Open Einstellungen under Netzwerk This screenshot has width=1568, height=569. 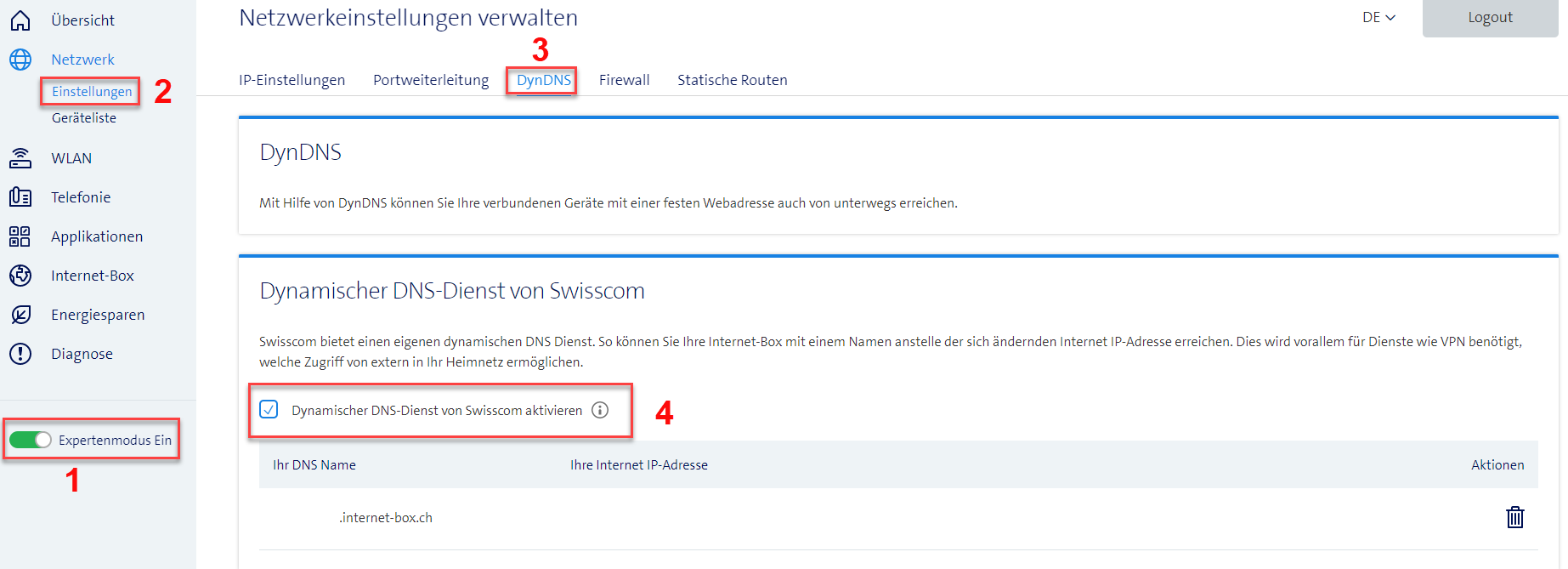click(92, 91)
